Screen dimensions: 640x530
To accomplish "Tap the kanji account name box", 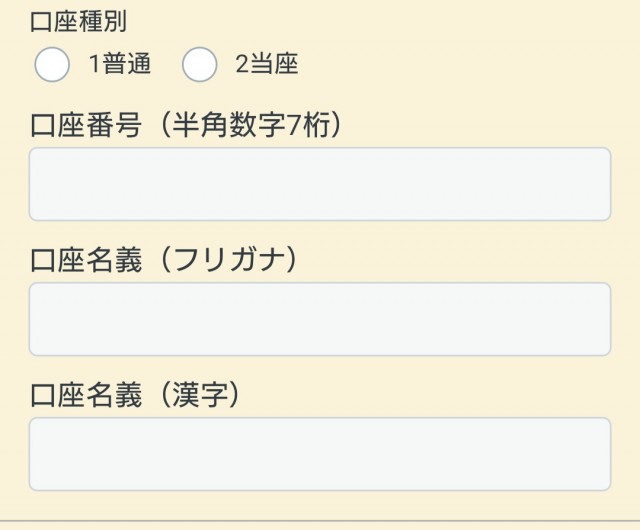I will (x=319, y=454).
